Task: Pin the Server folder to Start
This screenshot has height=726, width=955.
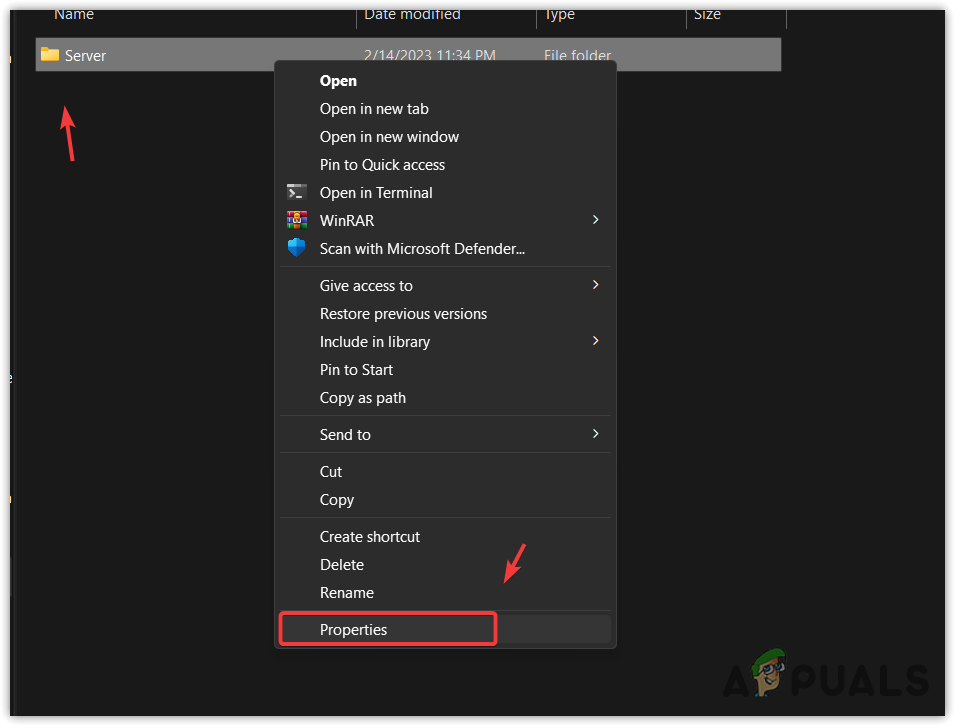Action: coord(356,369)
